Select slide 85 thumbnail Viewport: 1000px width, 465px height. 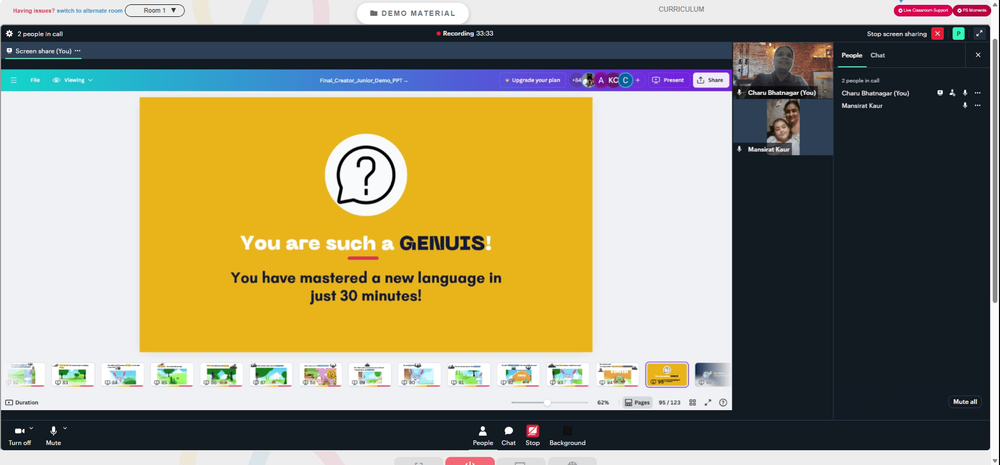172,374
